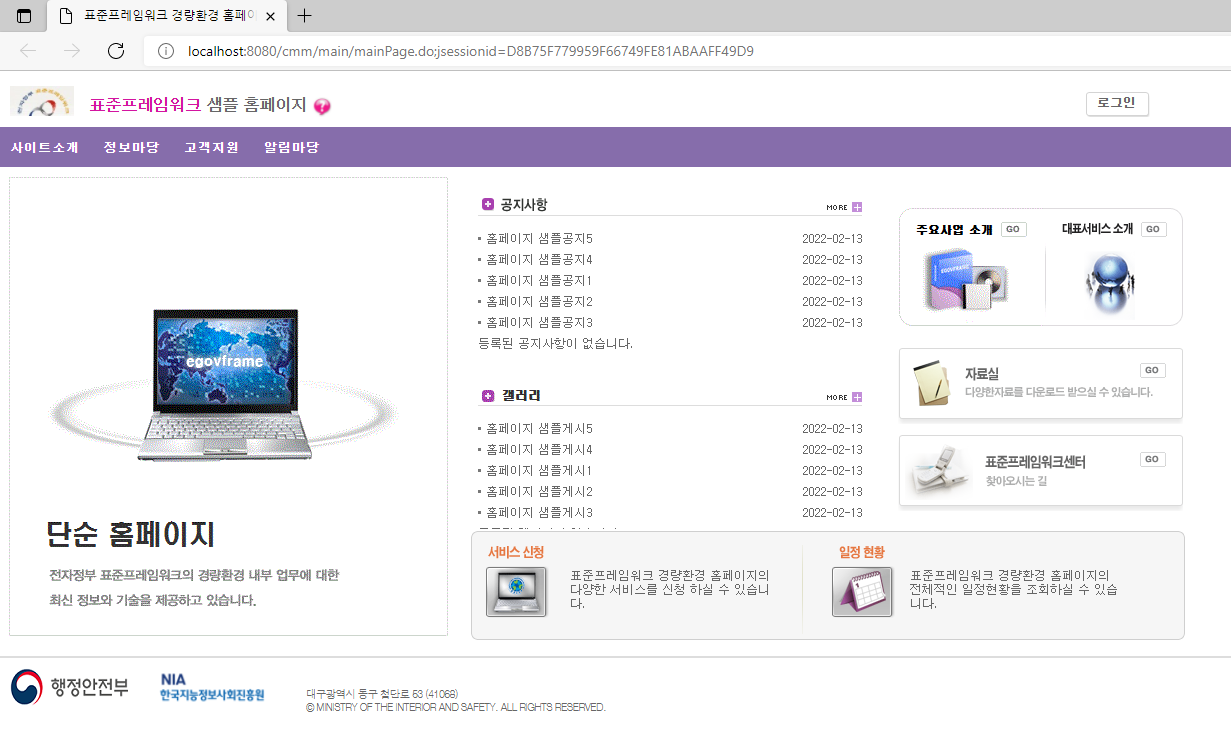Click the 표준프레임워크 샘플 홈페이지 title
Image resolution: width=1231 pixels, height=754 pixels.
(x=198, y=105)
